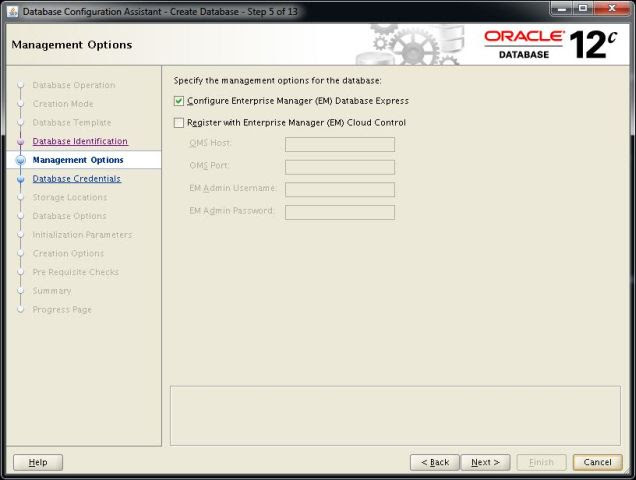Image resolution: width=636 pixels, height=480 pixels.
Task: Click the Database Operation step label
Action: tap(74, 85)
